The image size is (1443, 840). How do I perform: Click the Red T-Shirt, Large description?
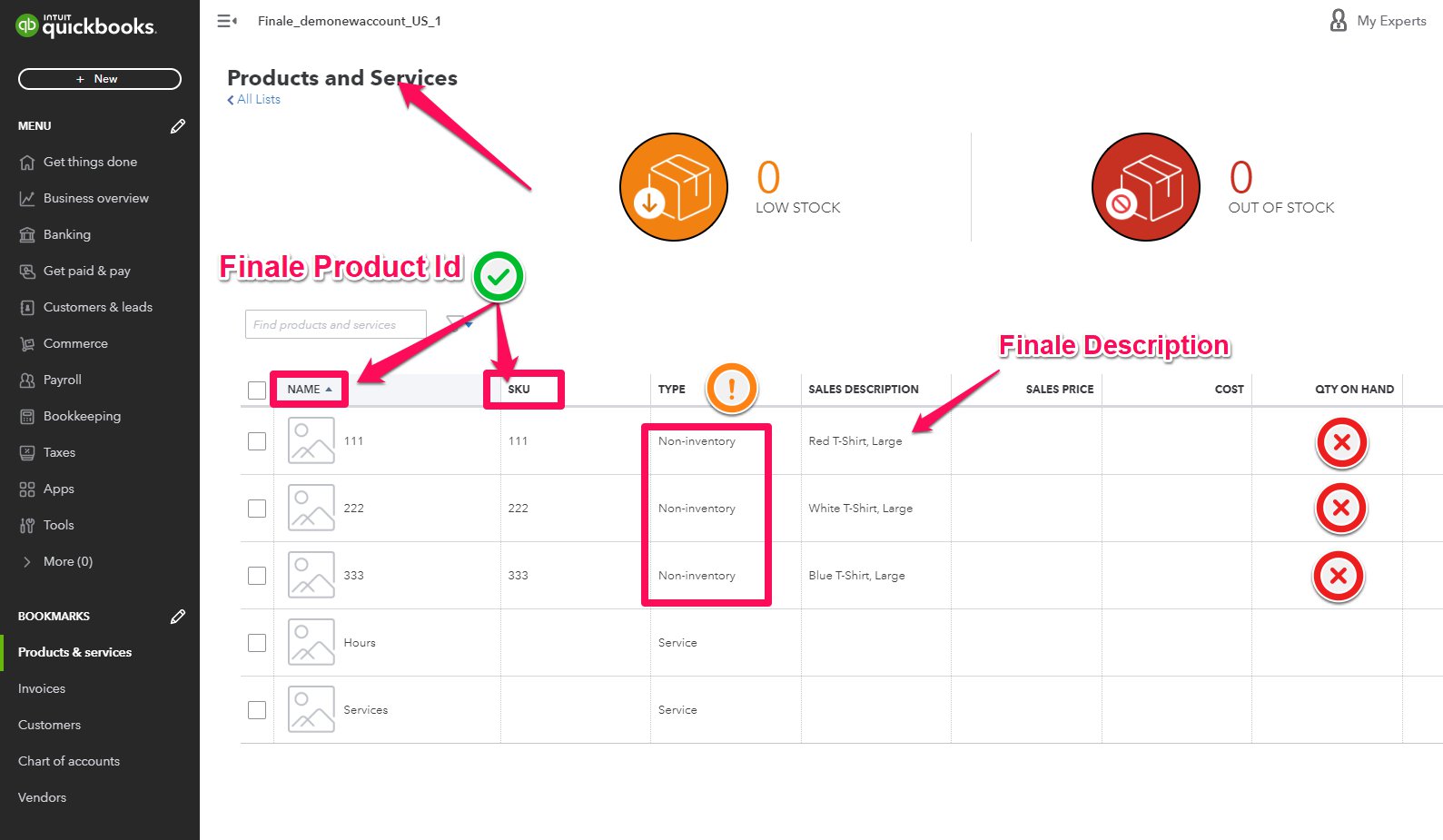[x=855, y=441]
